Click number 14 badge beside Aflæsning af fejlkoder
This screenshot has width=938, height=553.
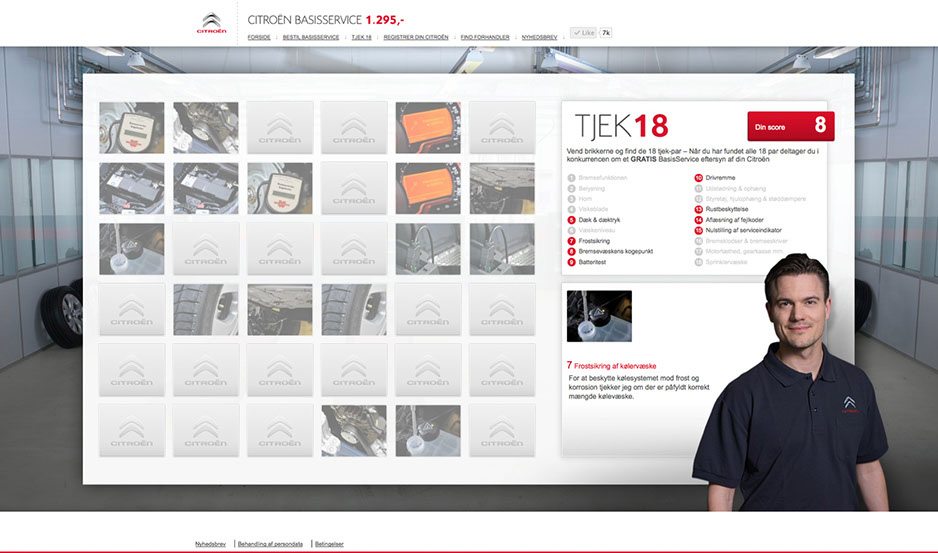tap(698, 220)
